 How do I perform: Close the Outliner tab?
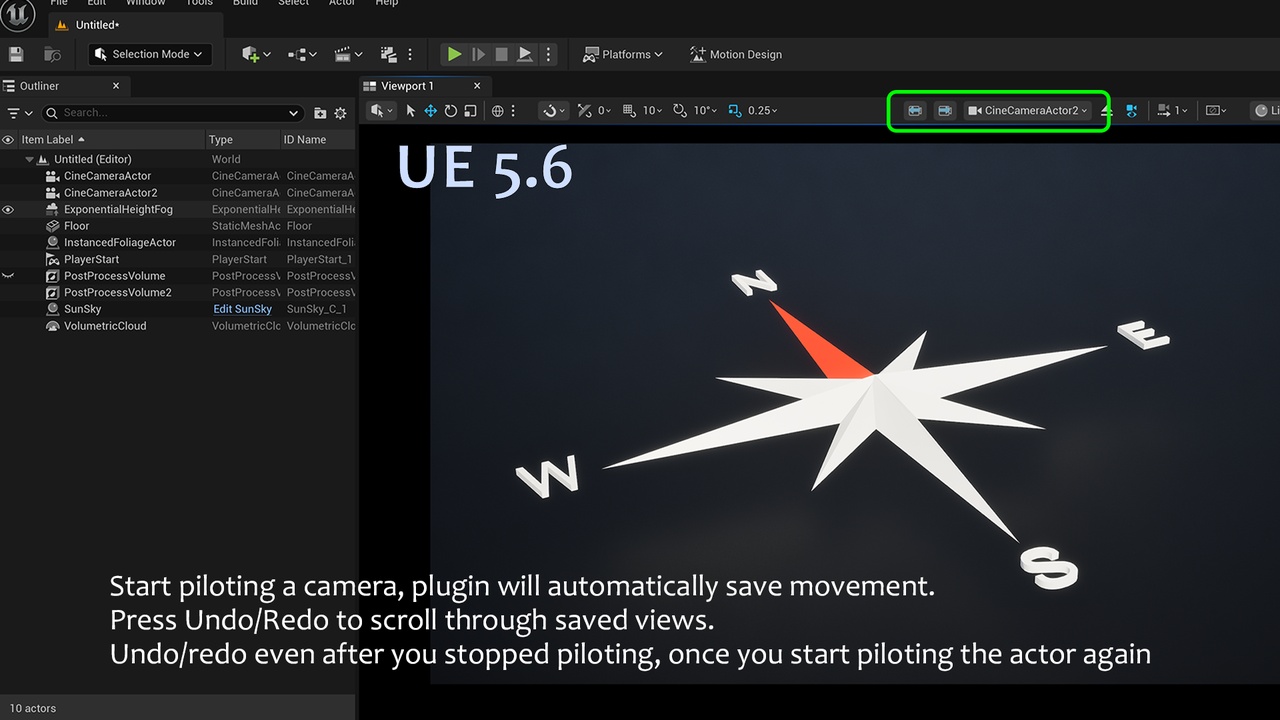116,86
